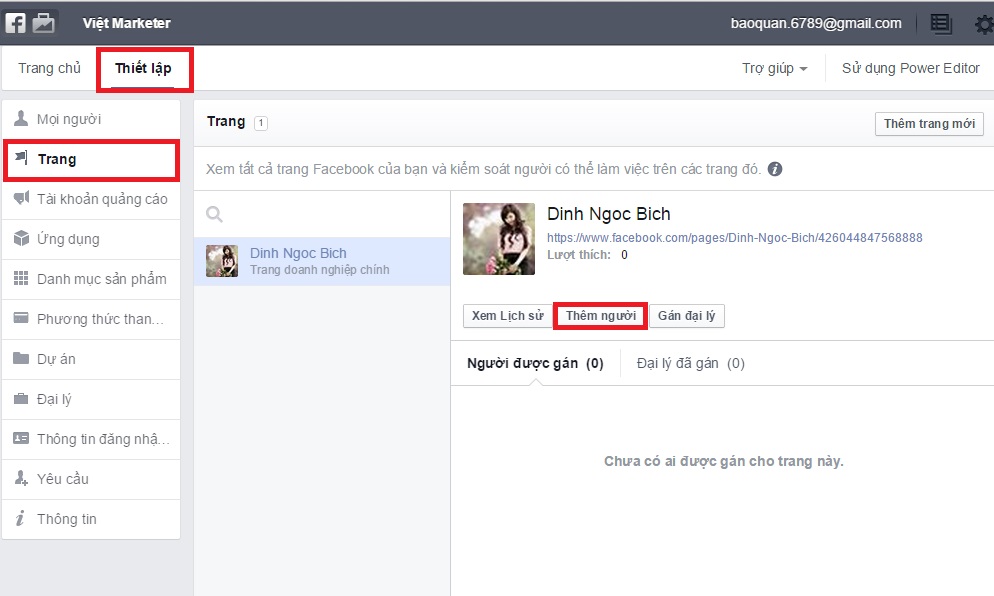
Task: Click the large Dinh Ngoc Bich profile photo
Action: (x=499, y=238)
